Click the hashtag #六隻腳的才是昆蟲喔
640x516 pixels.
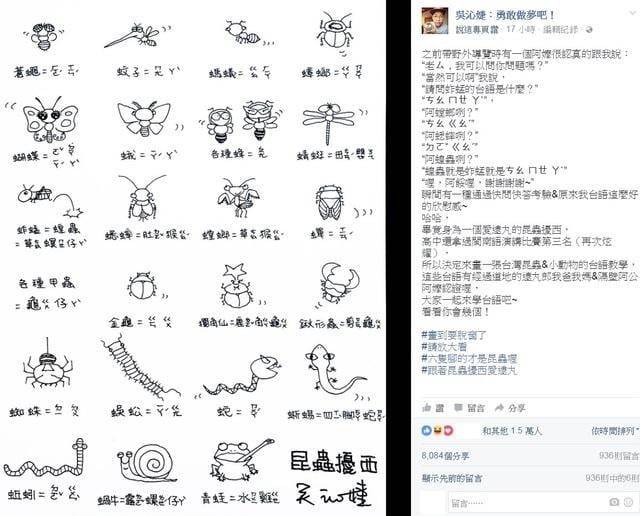tap(469, 358)
